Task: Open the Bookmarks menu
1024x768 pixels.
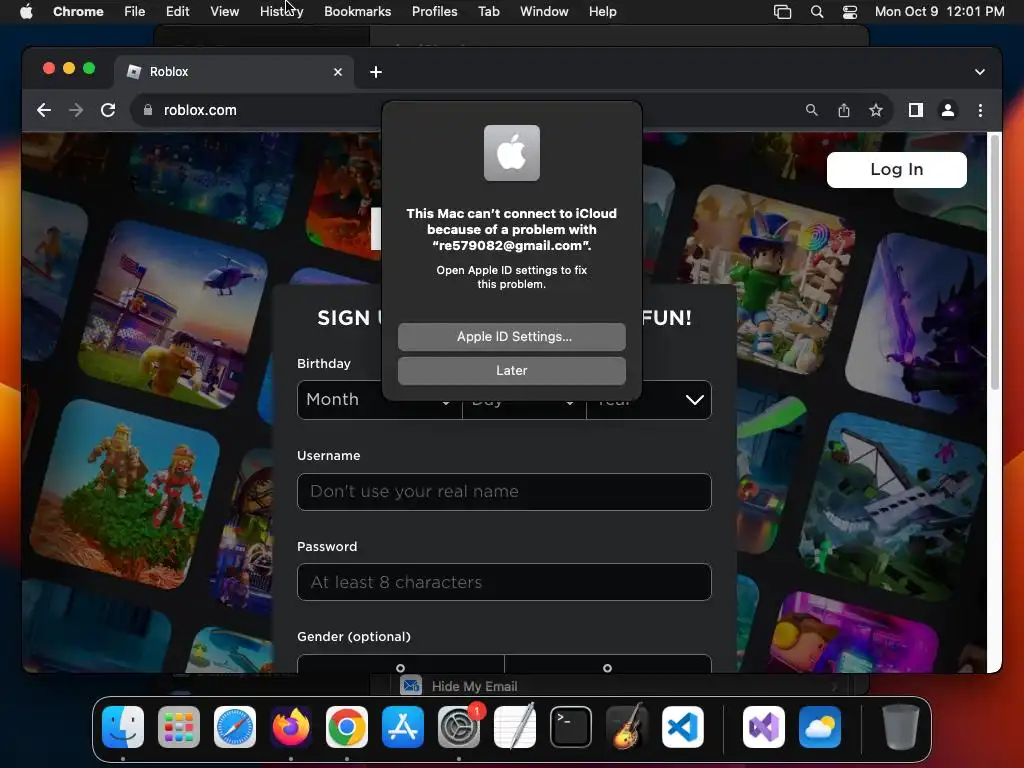Action: point(357,11)
